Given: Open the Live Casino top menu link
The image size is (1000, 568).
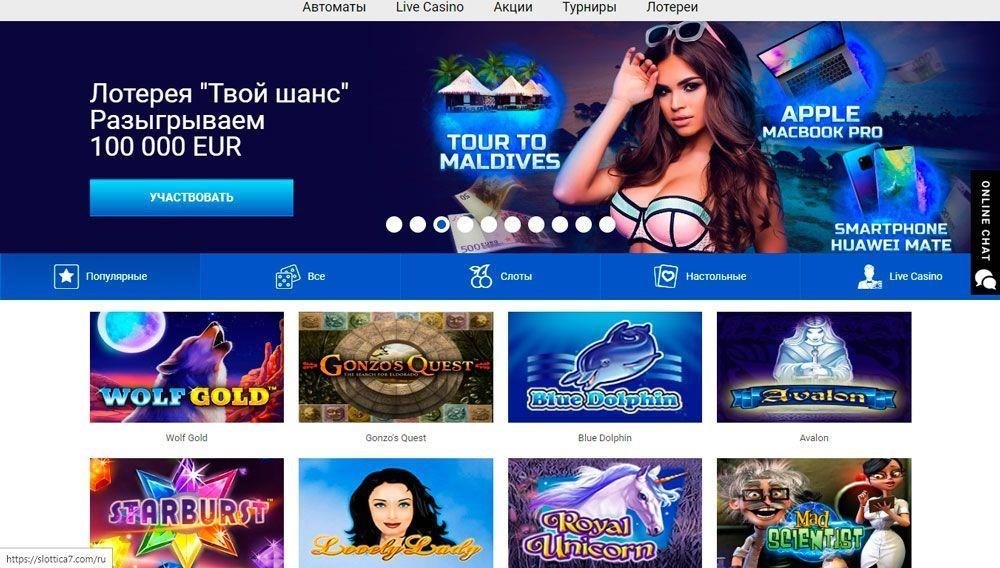Looking at the screenshot, I should pos(430,8).
